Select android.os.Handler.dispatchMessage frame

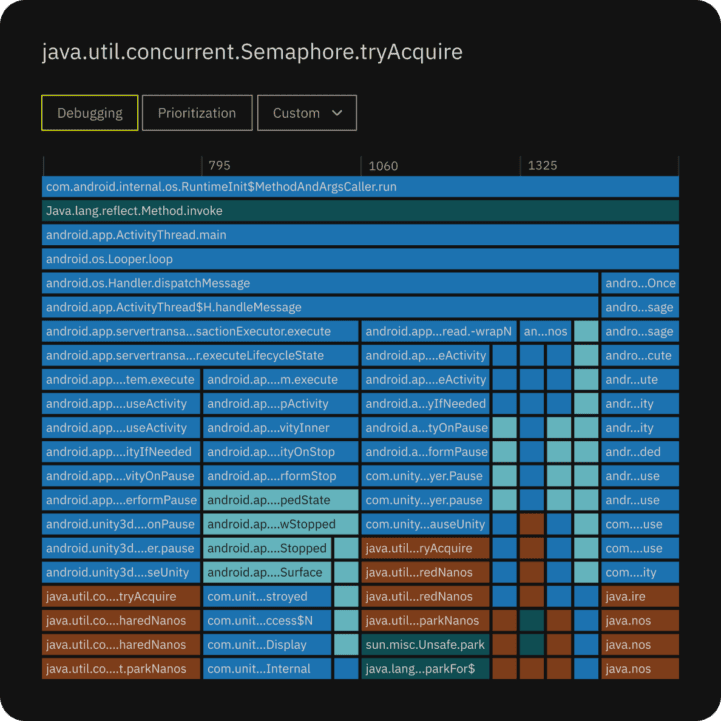click(320, 283)
